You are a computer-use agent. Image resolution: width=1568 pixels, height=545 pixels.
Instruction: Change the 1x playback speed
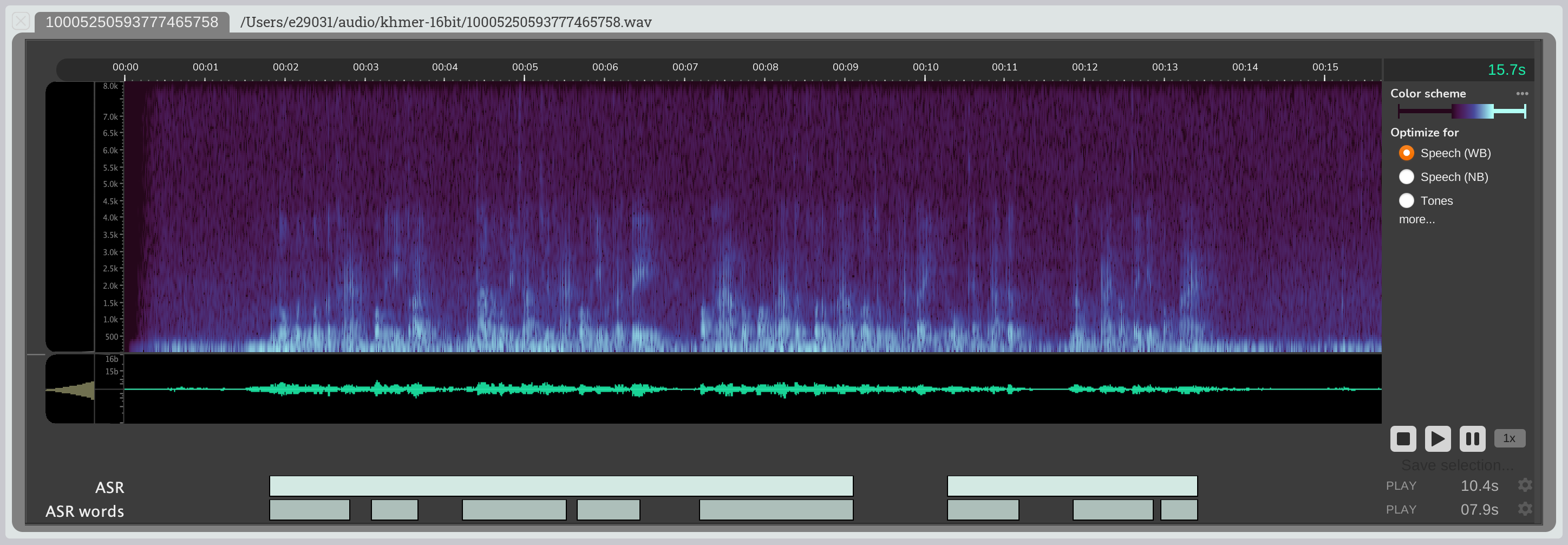[1509, 438]
